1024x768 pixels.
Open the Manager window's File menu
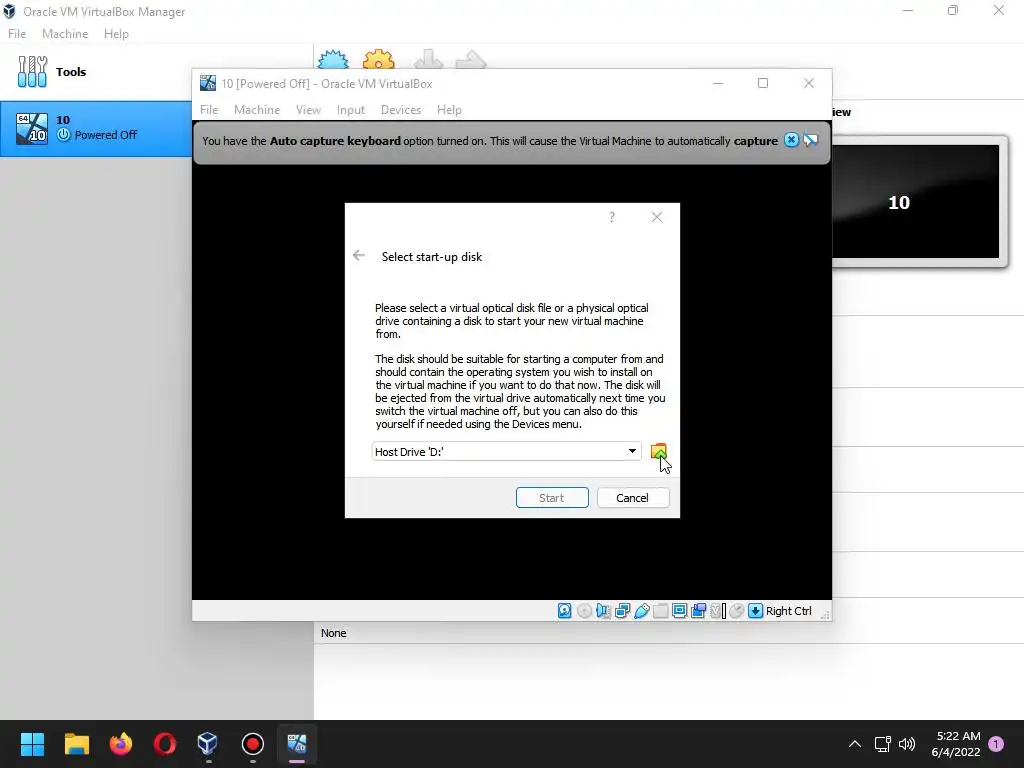click(x=17, y=34)
